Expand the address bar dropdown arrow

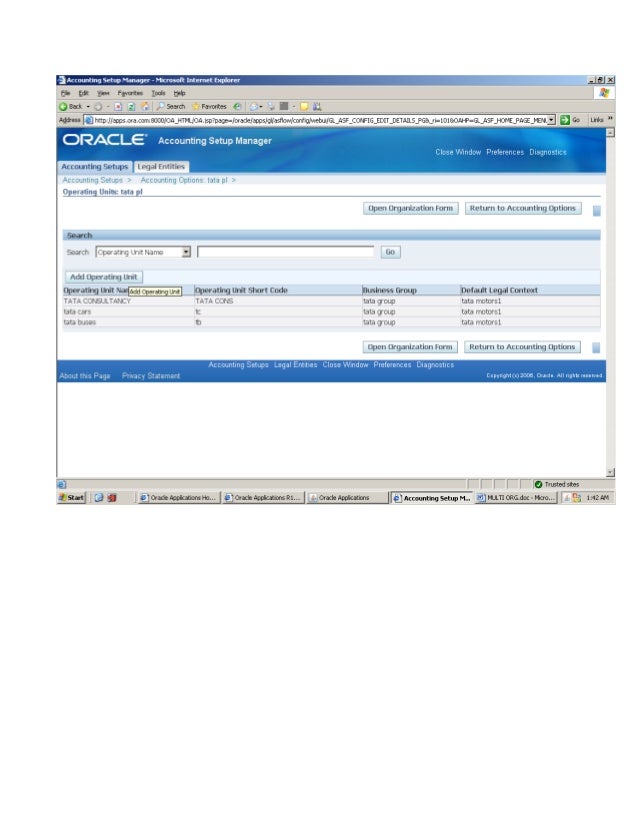tap(551, 120)
